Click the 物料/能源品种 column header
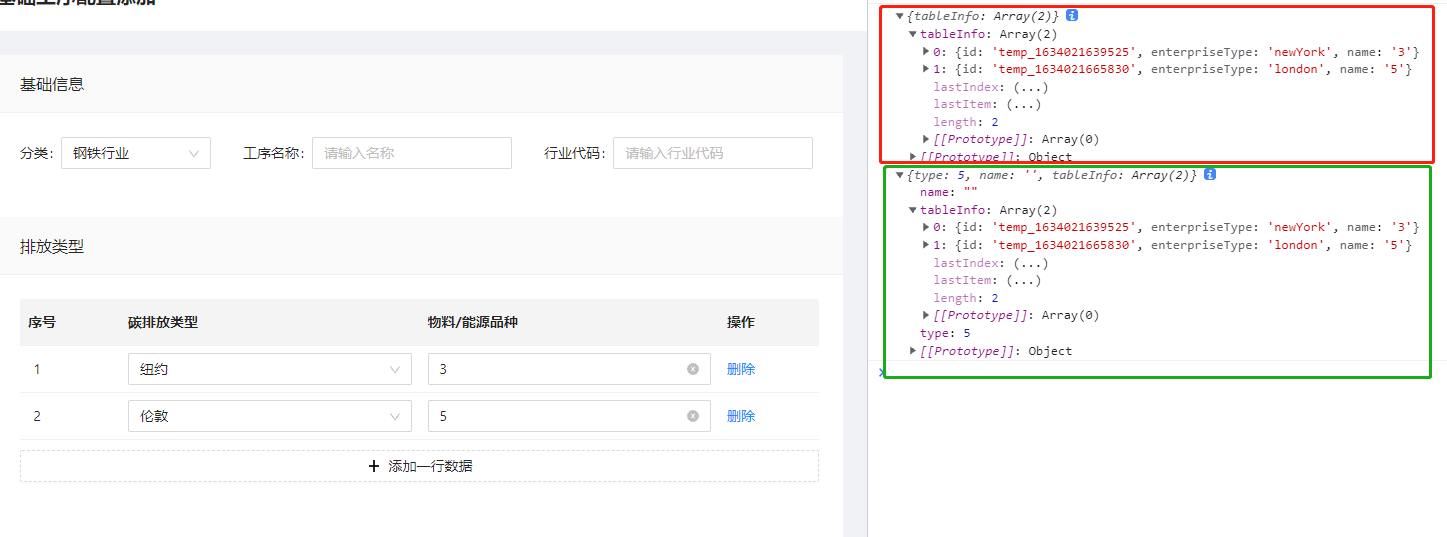This screenshot has height=537, width=1447. click(472, 322)
